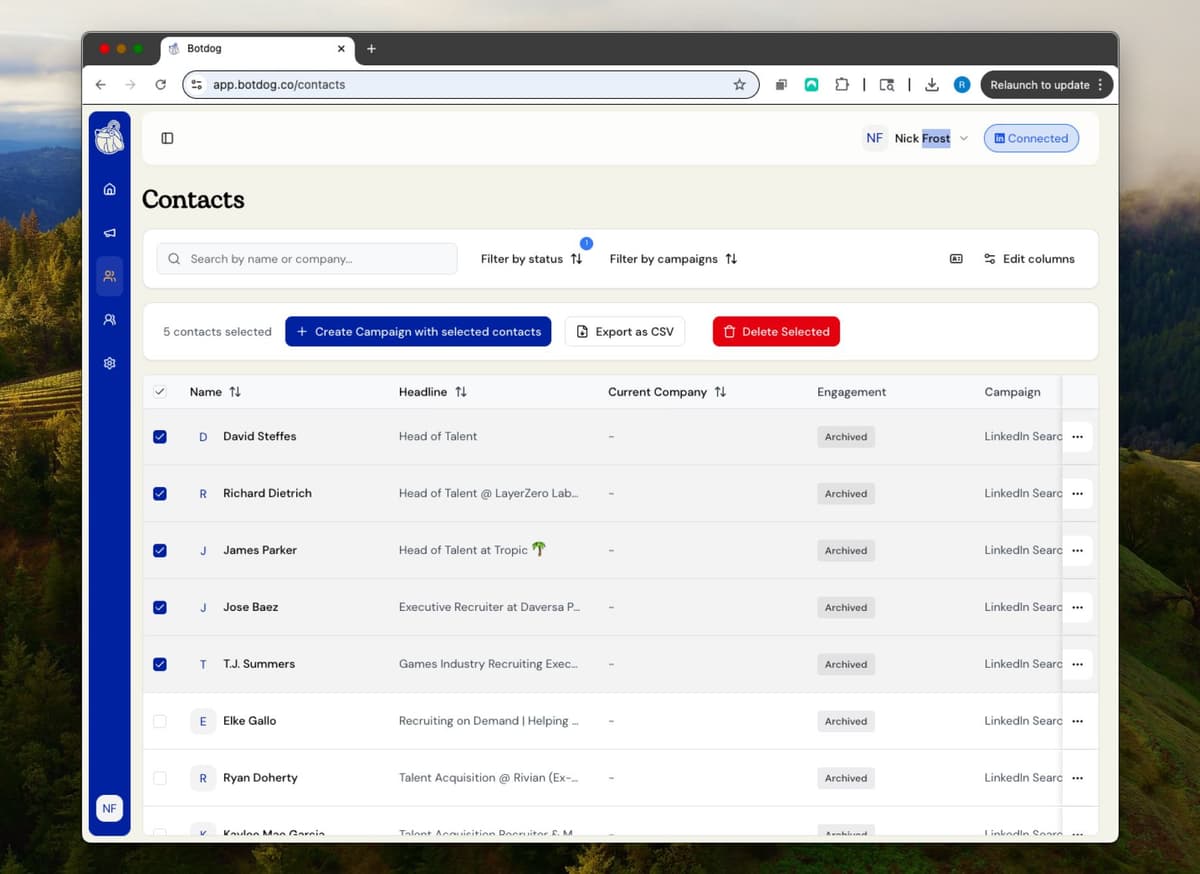Open the Botdog logo in sidebar
Viewport: 1200px width, 874px height.
110,137
